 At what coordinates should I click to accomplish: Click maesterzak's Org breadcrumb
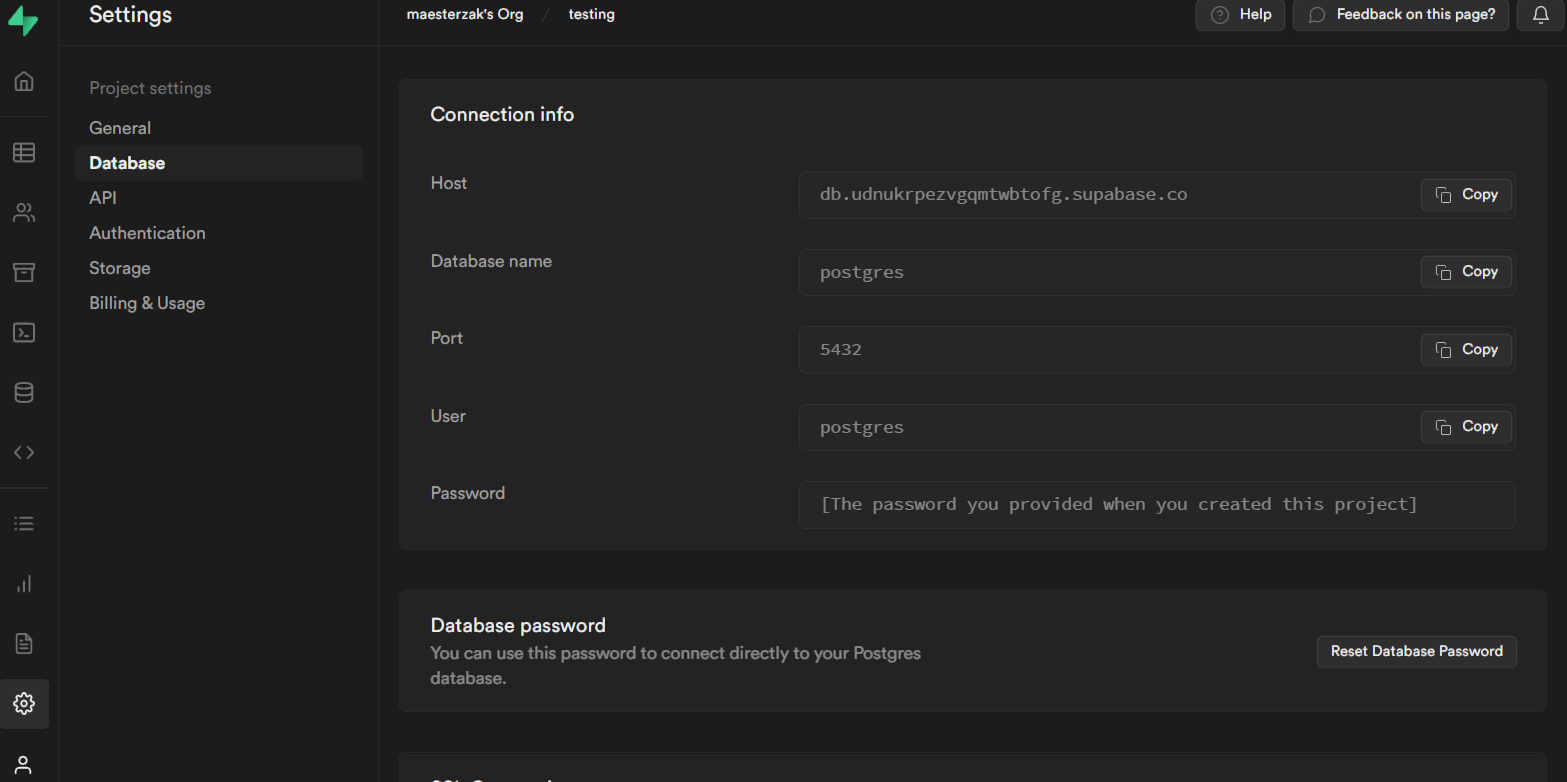(465, 14)
